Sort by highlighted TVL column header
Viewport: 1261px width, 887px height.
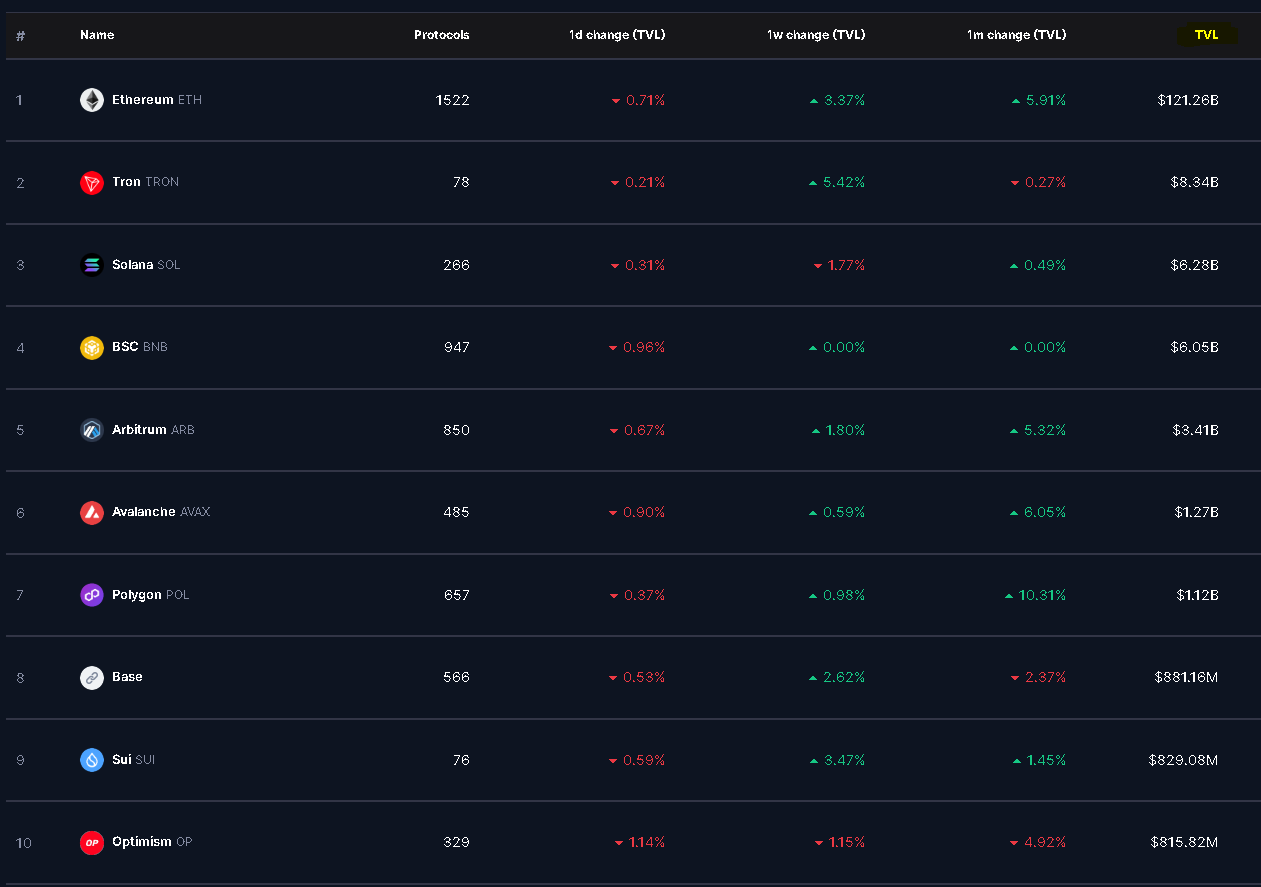pos(1207,35)
